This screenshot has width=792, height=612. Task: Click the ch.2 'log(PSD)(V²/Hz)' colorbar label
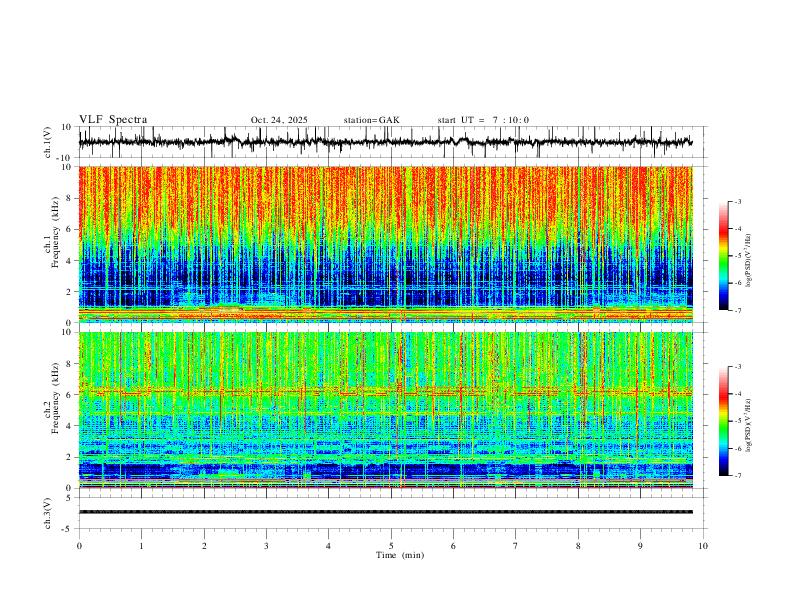click(x=749, y=425)
